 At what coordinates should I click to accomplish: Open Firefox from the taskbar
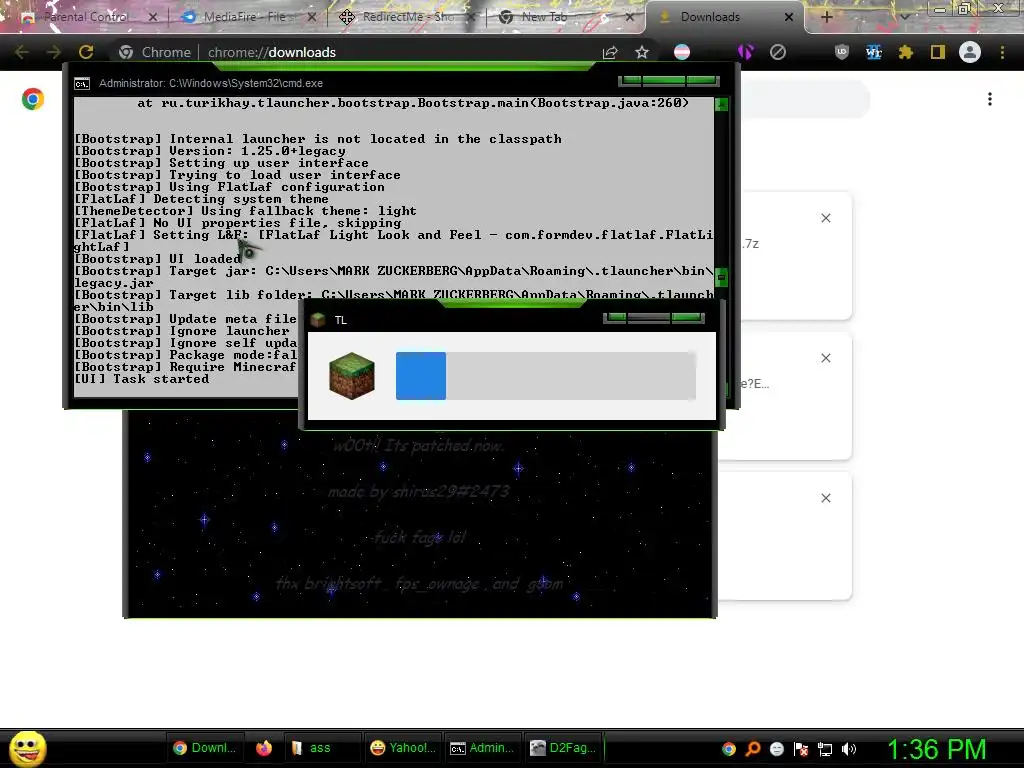[264, 748]
